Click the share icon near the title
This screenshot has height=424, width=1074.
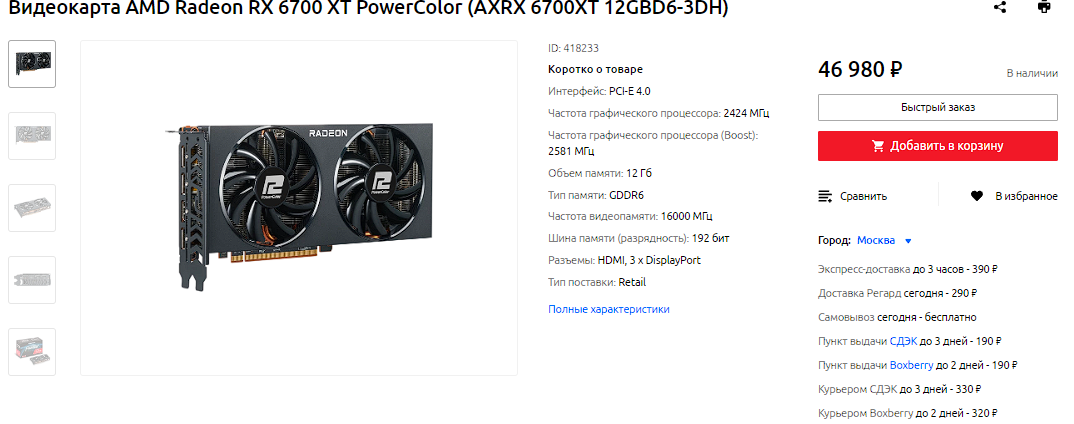pyautogui.click(x=1000, y=7)
